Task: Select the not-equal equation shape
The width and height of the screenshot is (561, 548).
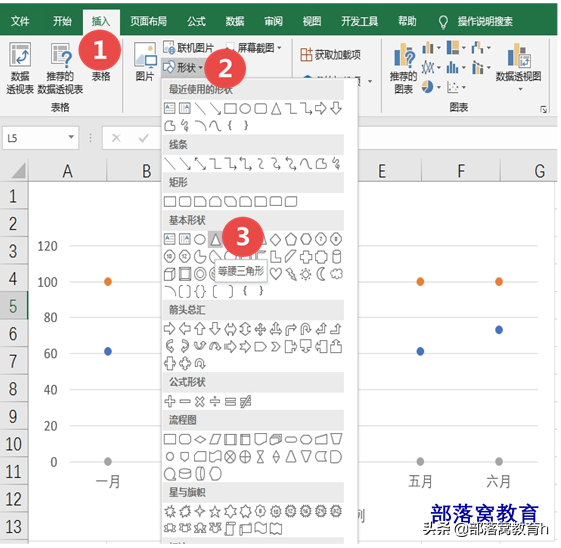Action: tap(245, 402)
